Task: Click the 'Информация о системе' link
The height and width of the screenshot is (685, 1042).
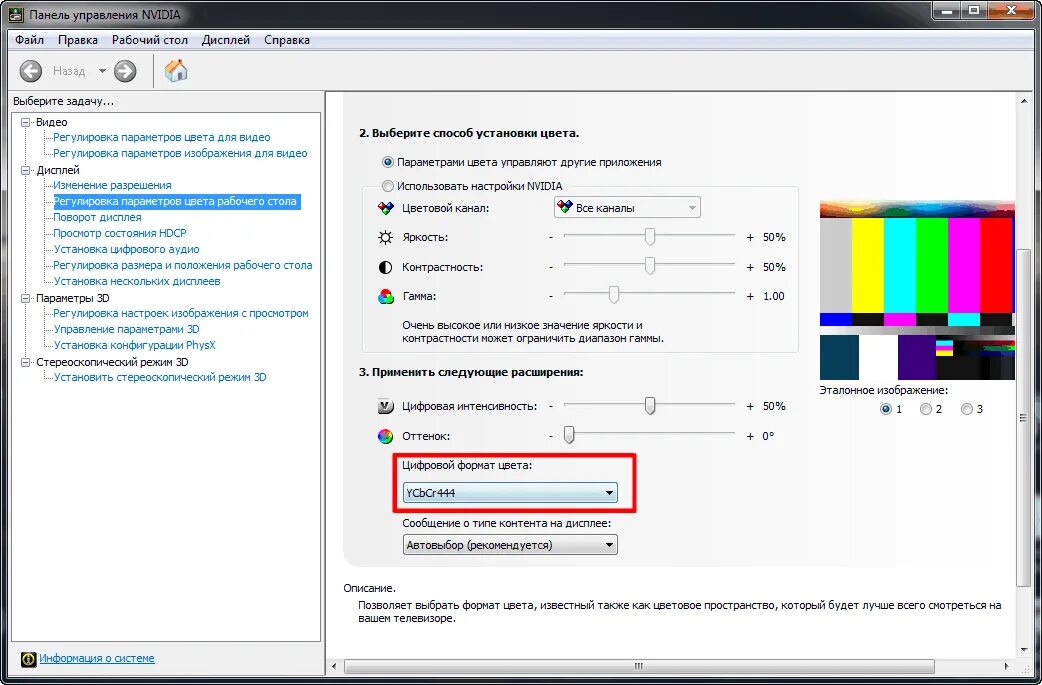Action: coord(97,658)
